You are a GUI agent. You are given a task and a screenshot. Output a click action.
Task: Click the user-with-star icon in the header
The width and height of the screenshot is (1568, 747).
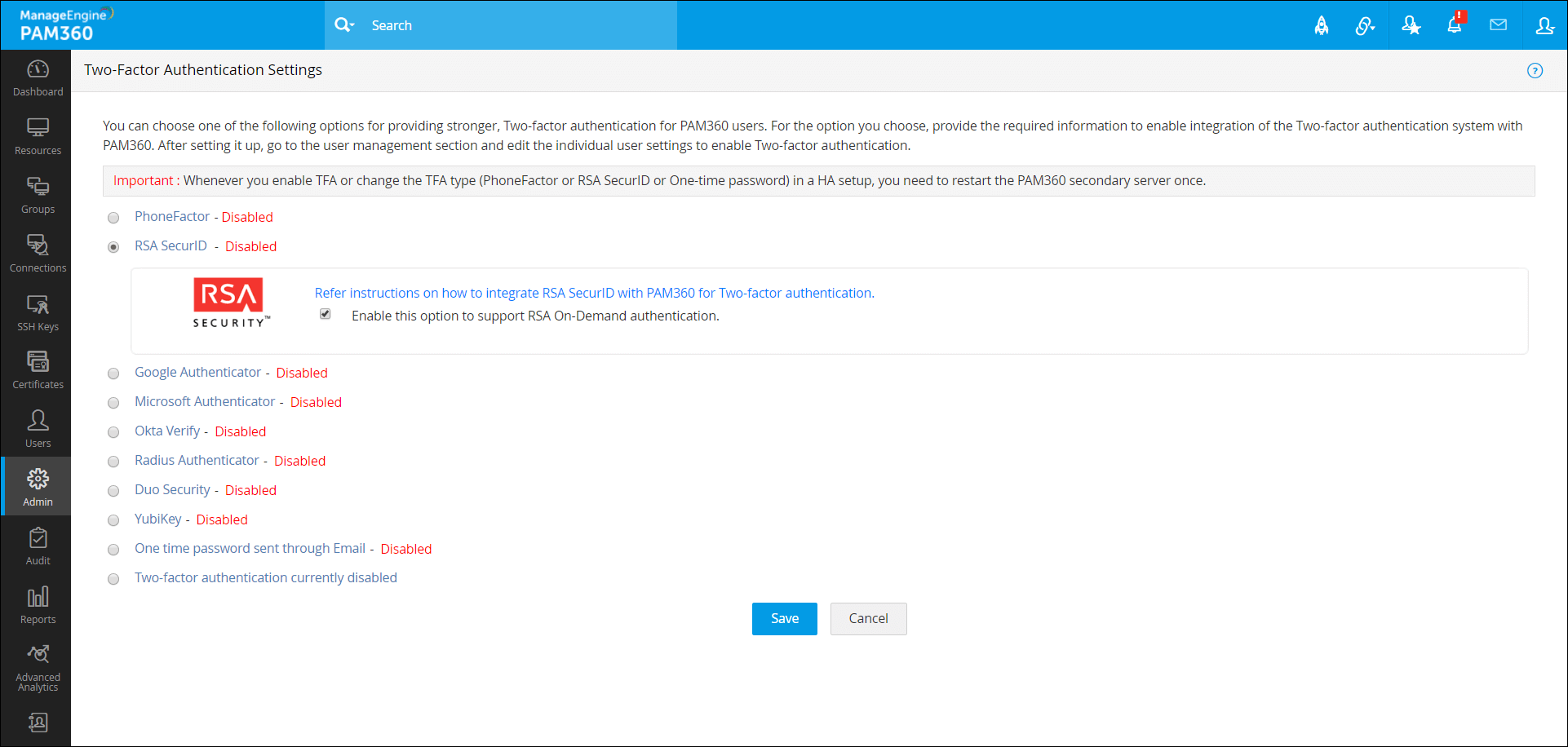coord(1411,26)
